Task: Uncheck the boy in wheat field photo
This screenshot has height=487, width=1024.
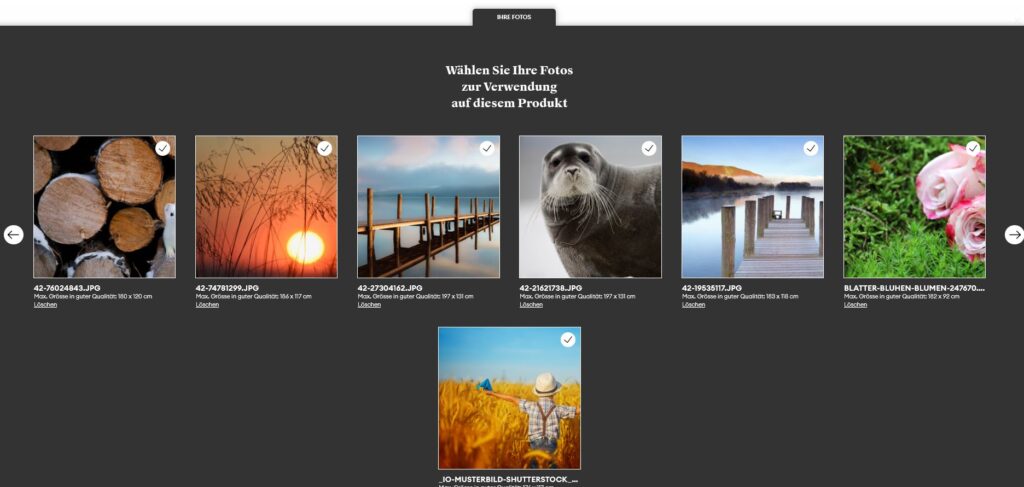Action: (568, 340)
